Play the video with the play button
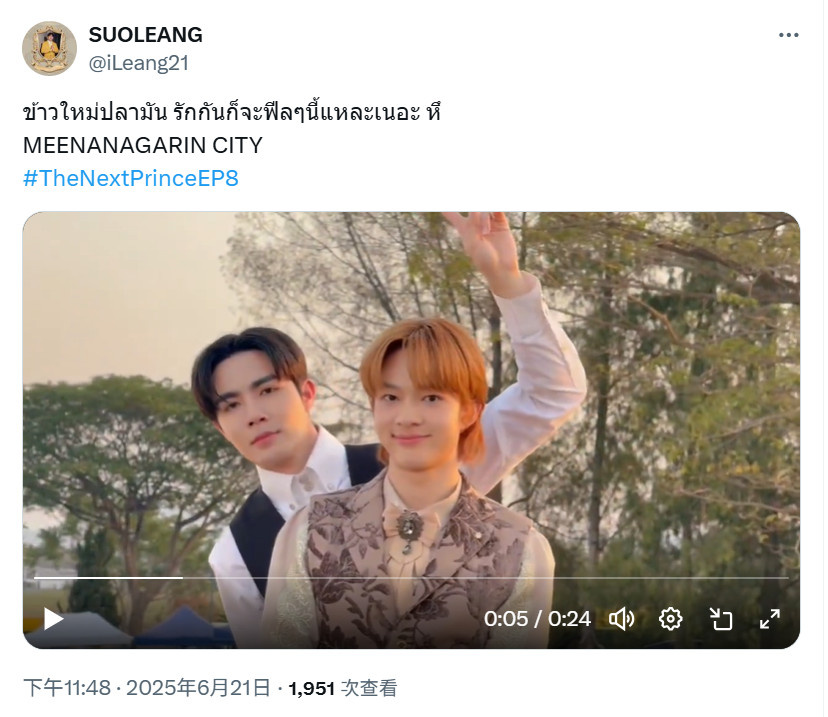 point(53,619)
